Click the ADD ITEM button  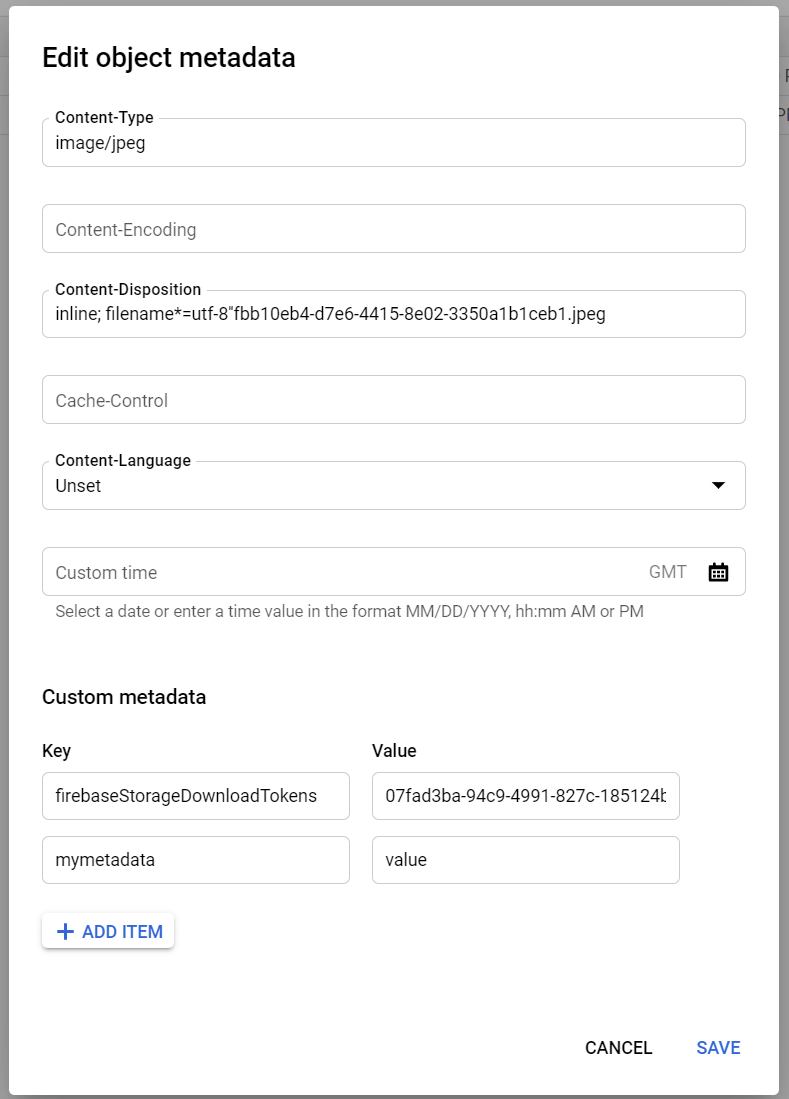[108, 931]
